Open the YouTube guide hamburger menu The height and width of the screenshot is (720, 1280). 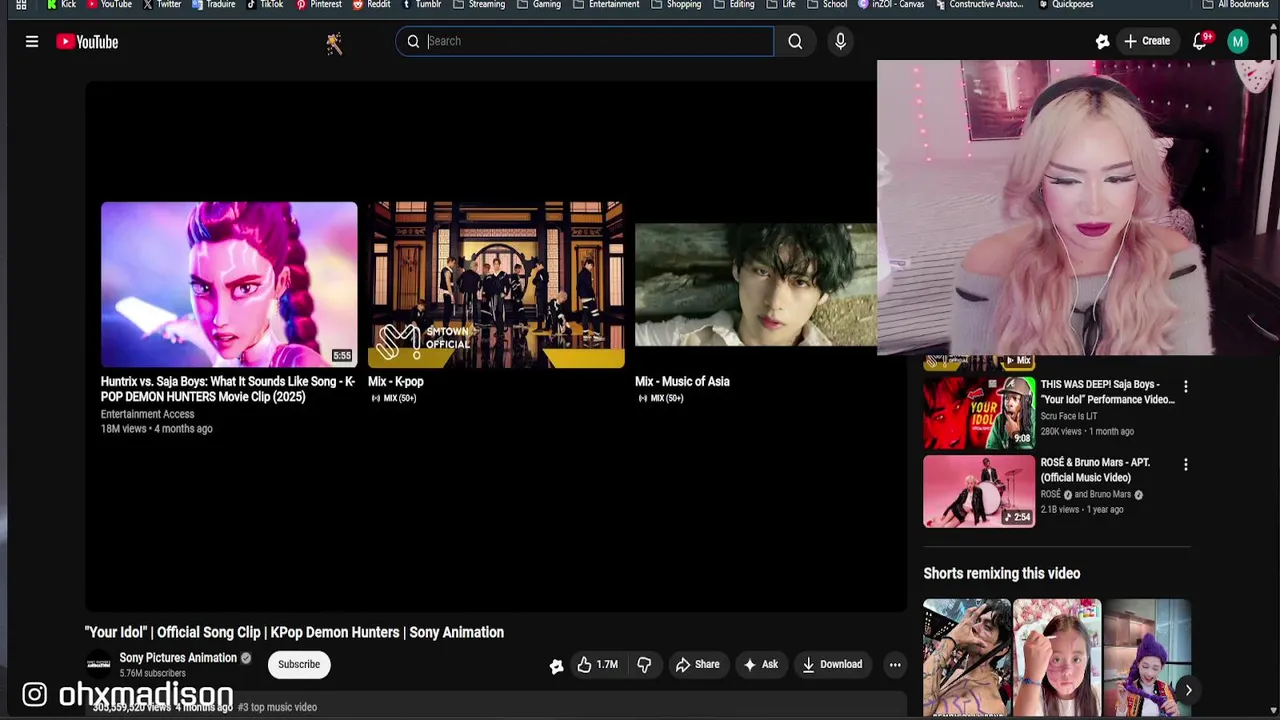[32, 42]
